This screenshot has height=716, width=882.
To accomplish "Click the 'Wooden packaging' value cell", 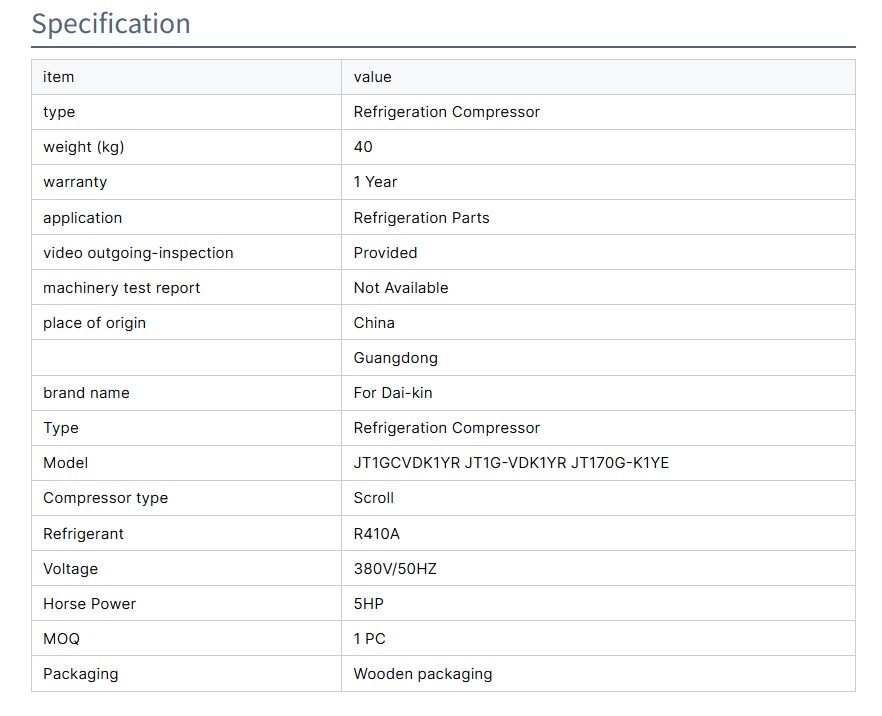I will [422, 674].
